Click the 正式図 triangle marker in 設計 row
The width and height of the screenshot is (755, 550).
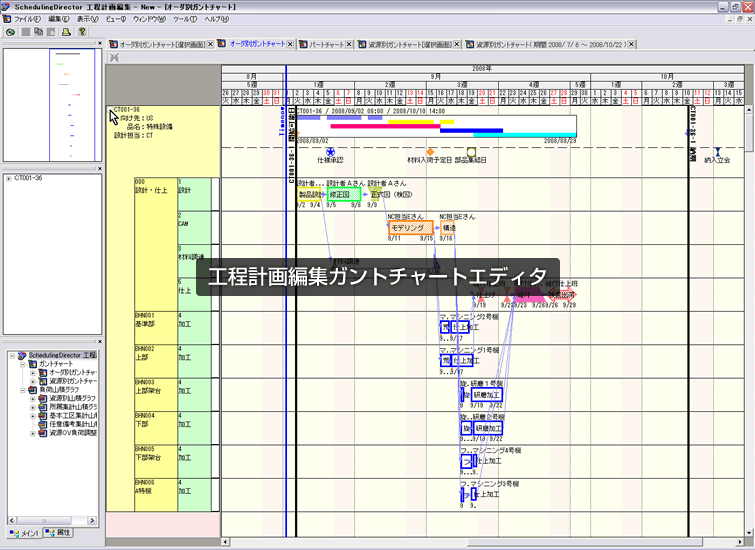[x=374, y=195]
